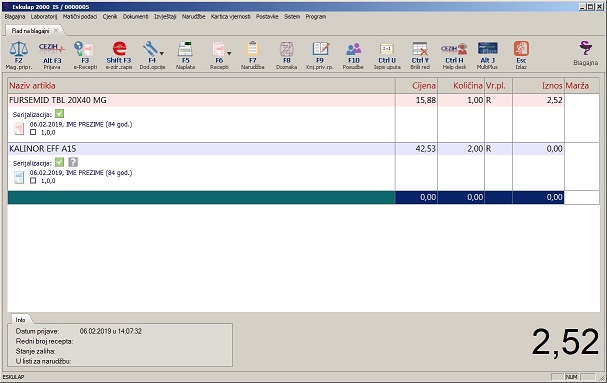Click the Iznos column header
Screen dimensions: 607x383
click(538, 86)
